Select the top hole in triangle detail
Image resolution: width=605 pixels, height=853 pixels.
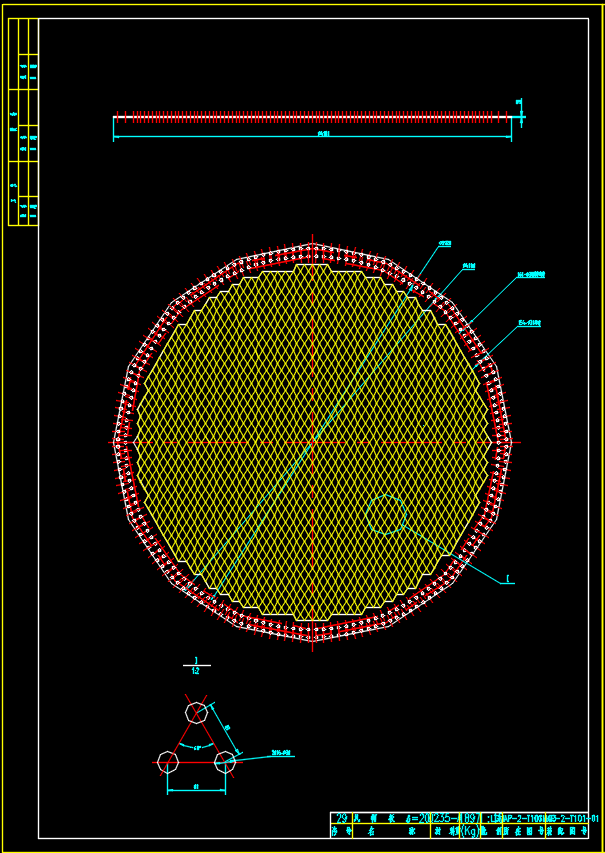[196, 712]
